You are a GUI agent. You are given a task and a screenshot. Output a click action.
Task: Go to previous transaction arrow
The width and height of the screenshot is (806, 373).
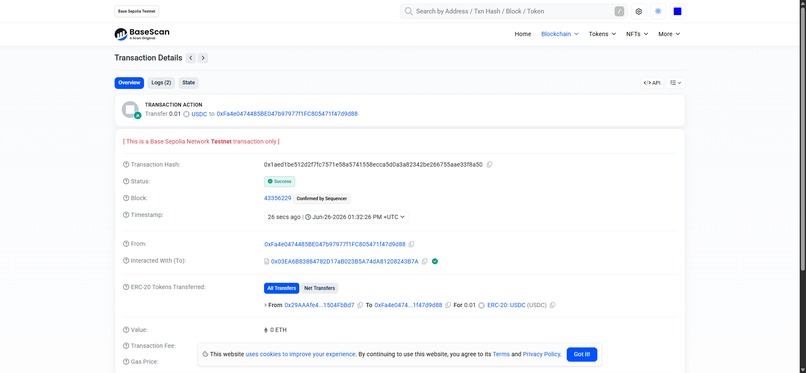tap(191, 58)
